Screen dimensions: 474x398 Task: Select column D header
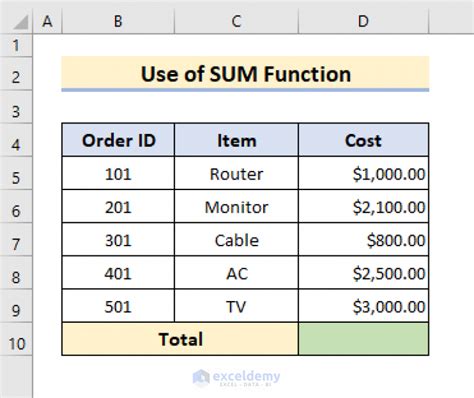point(363,21)
